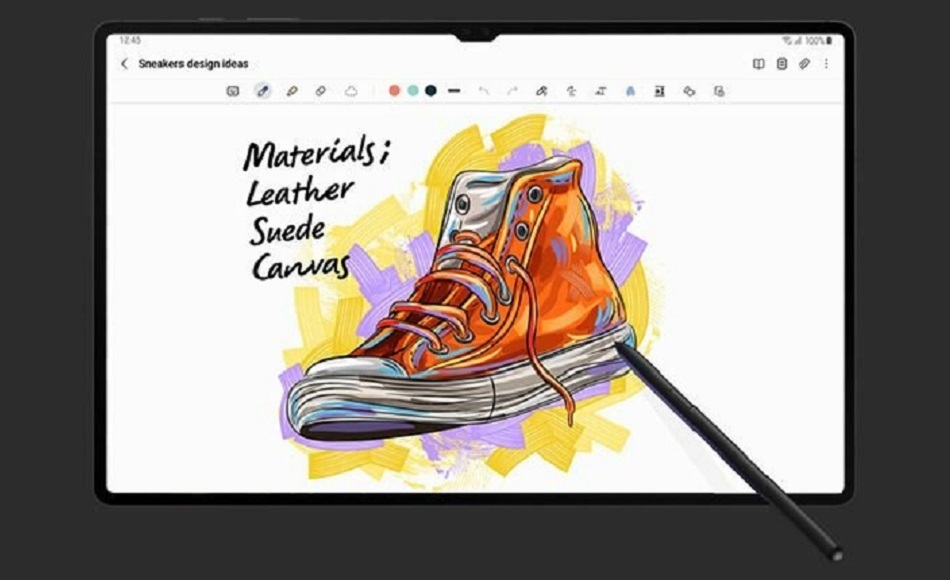950x580 pixels.
Task: Select the pen drawing tool
Action: (263, 91)
